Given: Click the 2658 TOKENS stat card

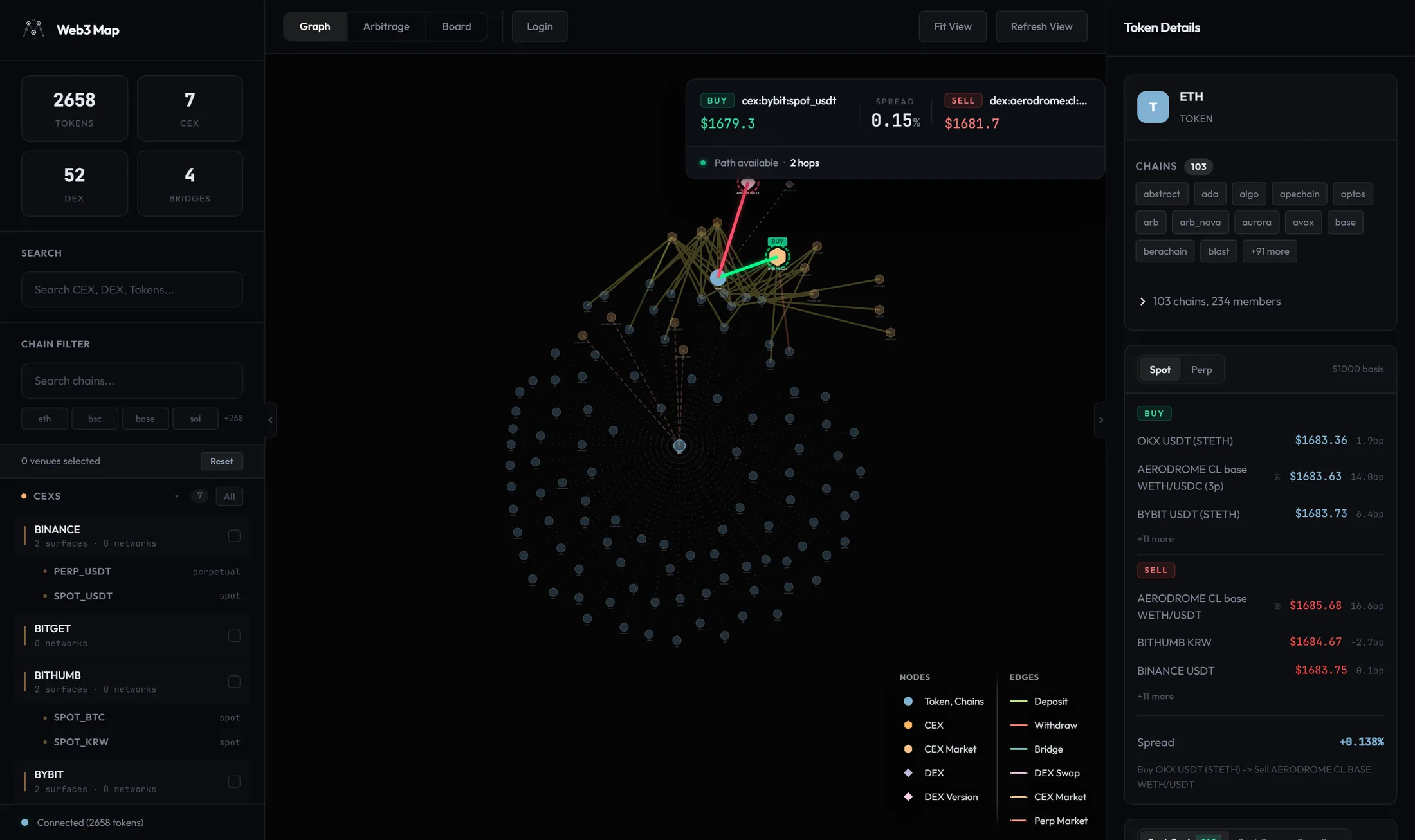Looking at the screenshot, I should tap(75, 108).
